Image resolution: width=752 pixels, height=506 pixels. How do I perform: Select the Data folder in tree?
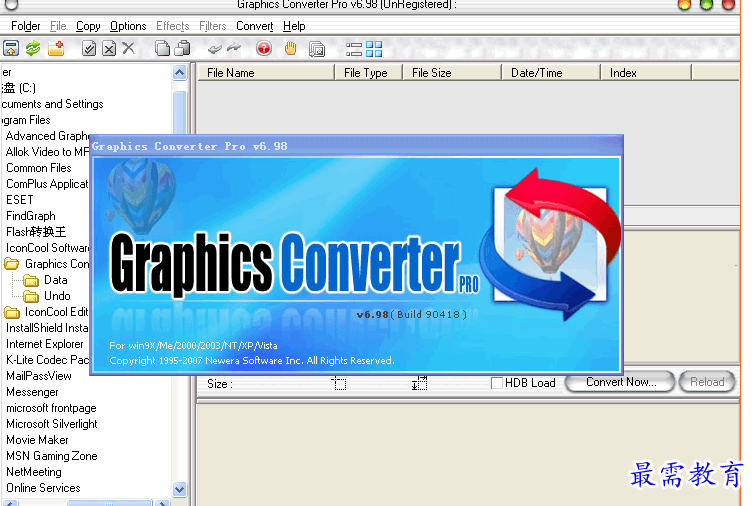click(x=56, y=280)
